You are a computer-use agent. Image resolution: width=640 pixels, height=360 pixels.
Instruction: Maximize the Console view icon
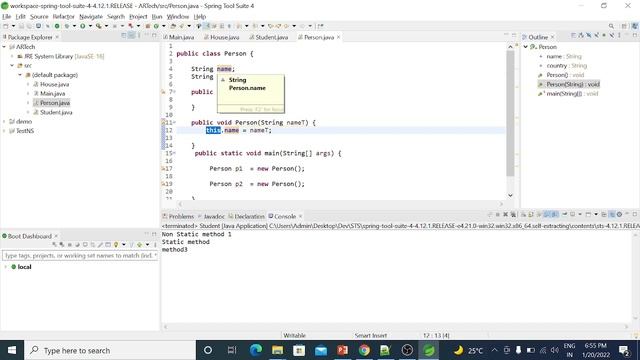coord(635,214)
